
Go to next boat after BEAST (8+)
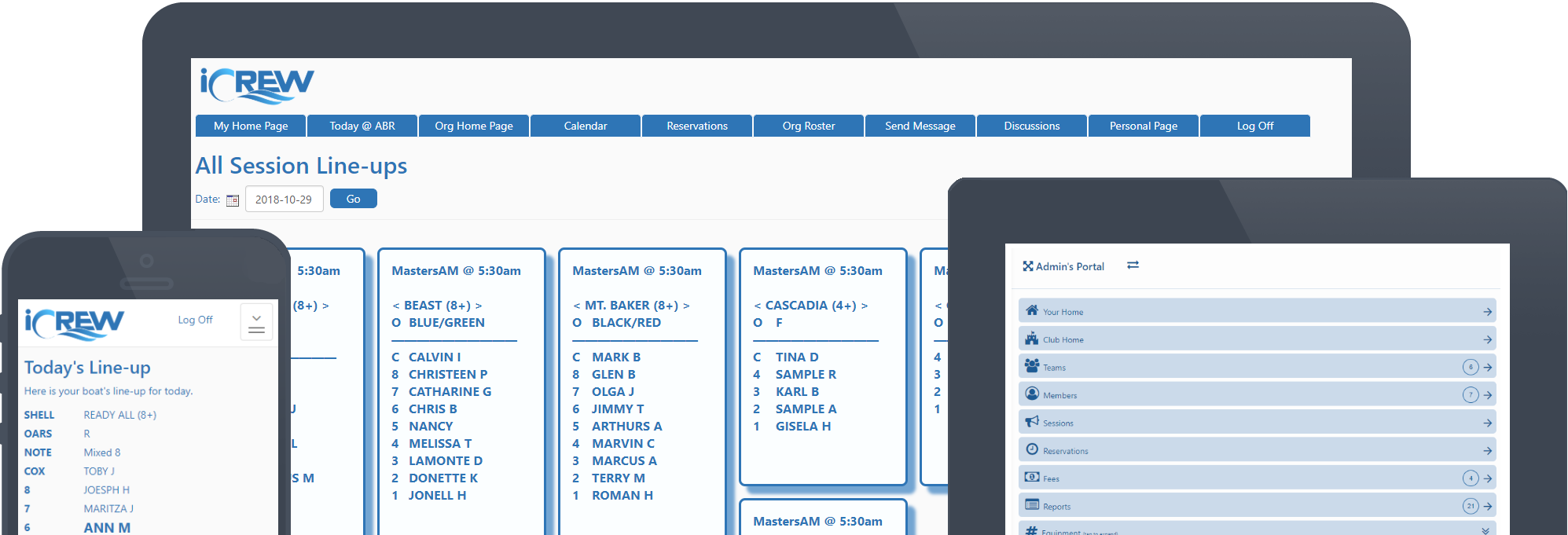click(x=479, y=306)
